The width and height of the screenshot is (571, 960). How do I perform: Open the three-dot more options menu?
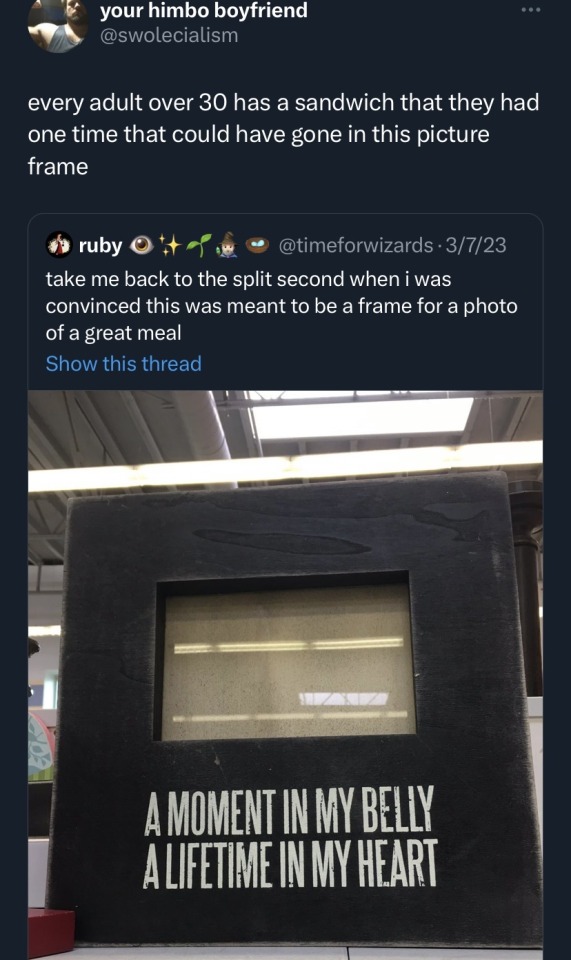click(531, 10)
